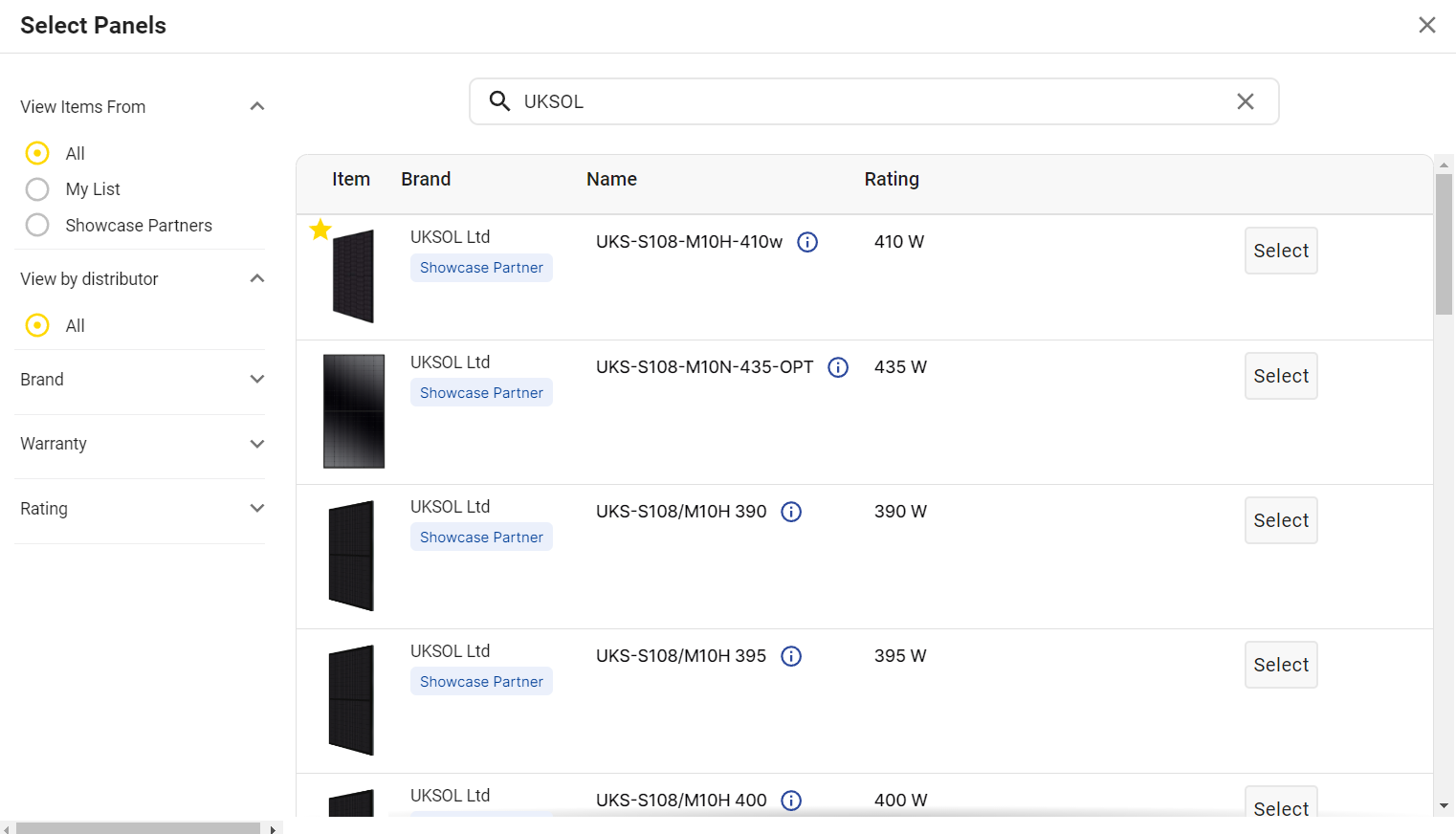Viewport: 1456px width, 834px height.
Task: Select the UKS-S108/M10H 395 panel
Action: [1281, 665]
